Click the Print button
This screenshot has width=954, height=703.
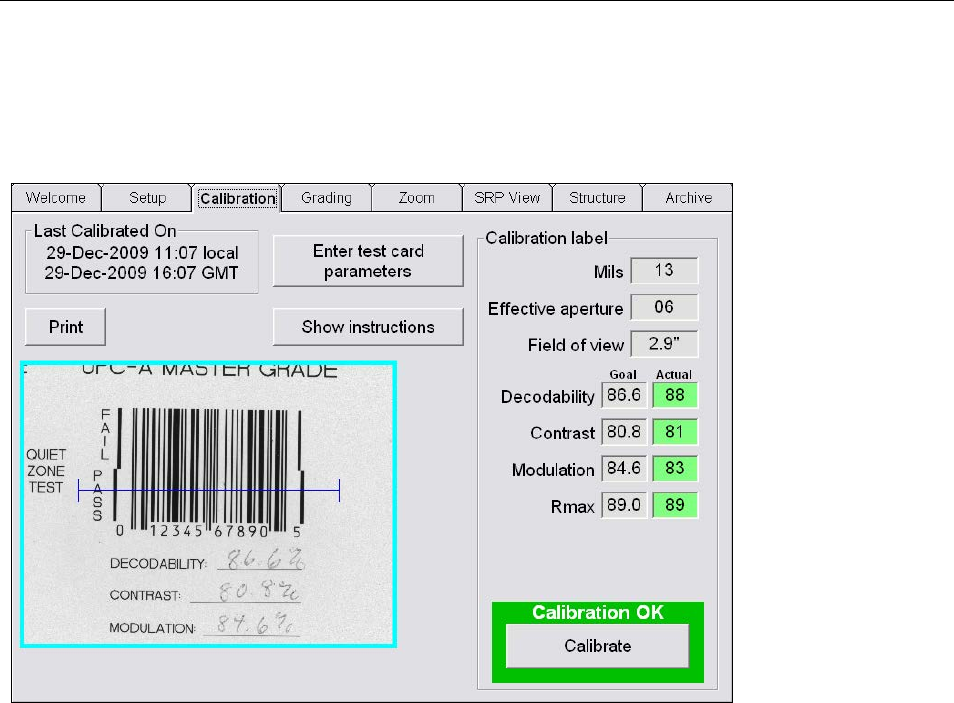(x=66, y=327)
